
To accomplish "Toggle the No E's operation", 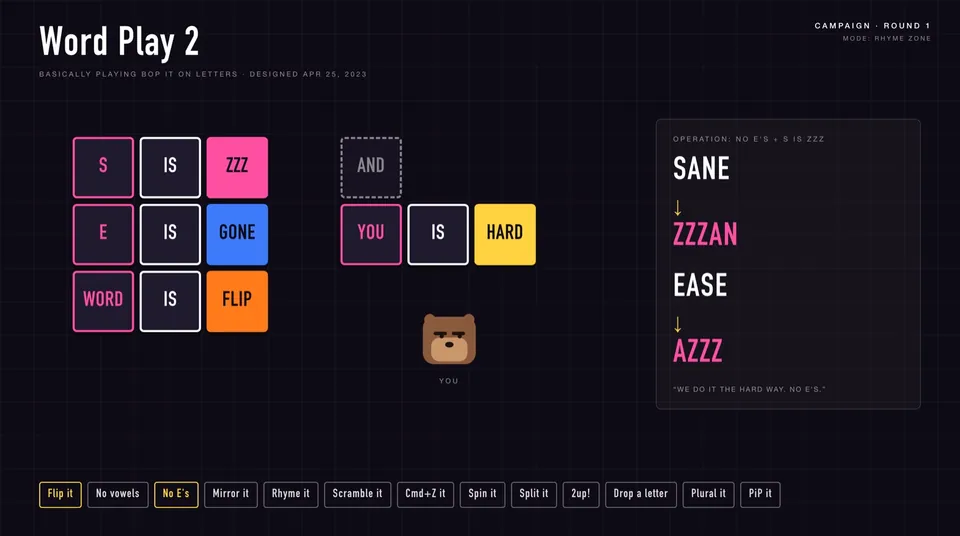I will click(176, 494).
